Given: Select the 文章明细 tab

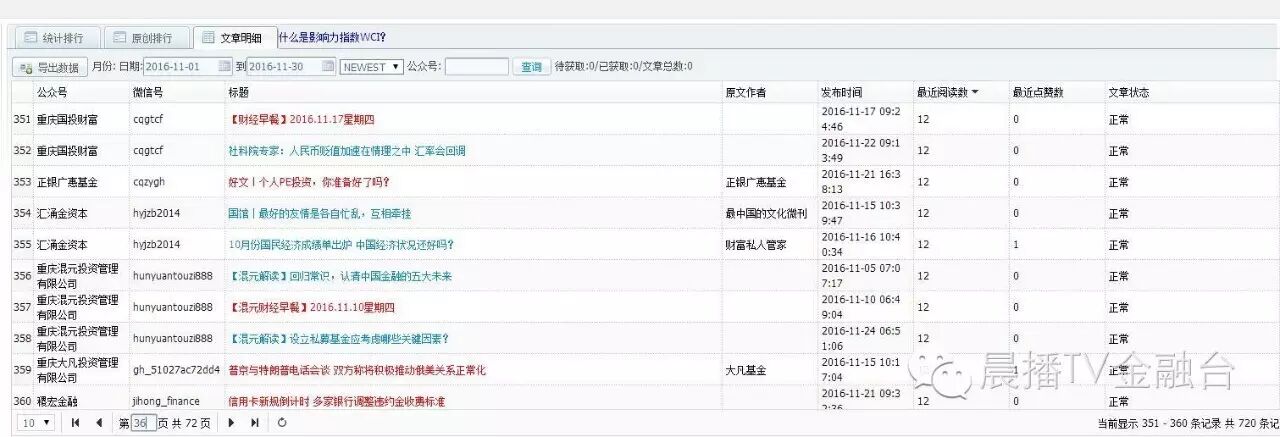Looking at the screenshot, I should (x=233, y=38).
